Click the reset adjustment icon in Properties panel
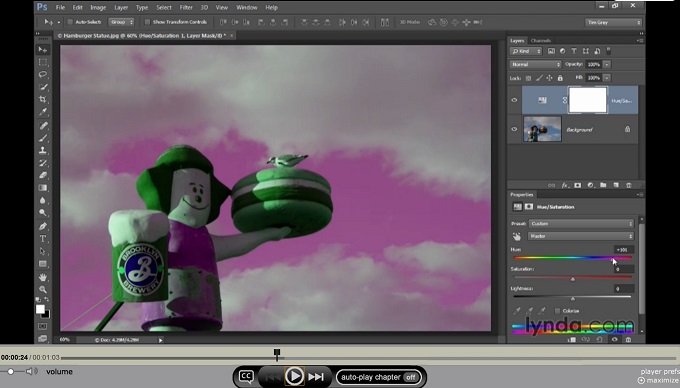The height and width of the screenshot is (388, 680). pos(599,339)
